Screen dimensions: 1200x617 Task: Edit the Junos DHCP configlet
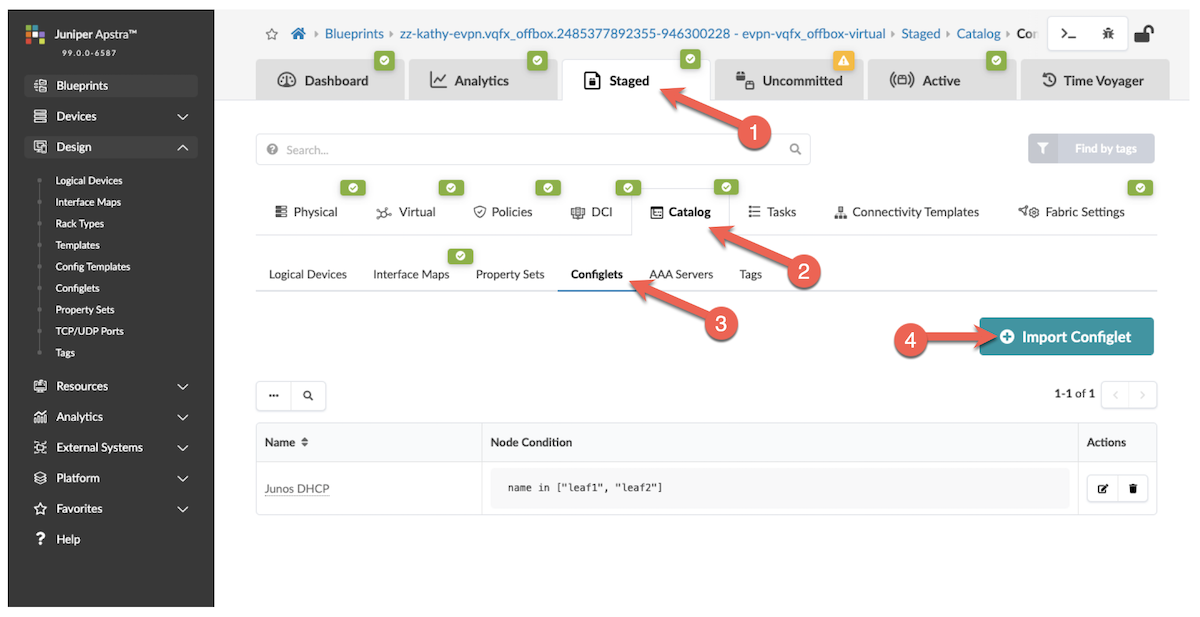(1102, 488)
